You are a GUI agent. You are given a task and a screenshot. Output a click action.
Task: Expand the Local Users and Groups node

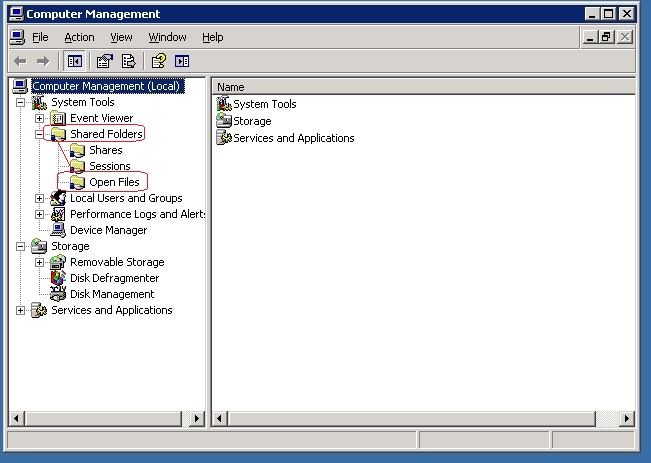point(40,198)
